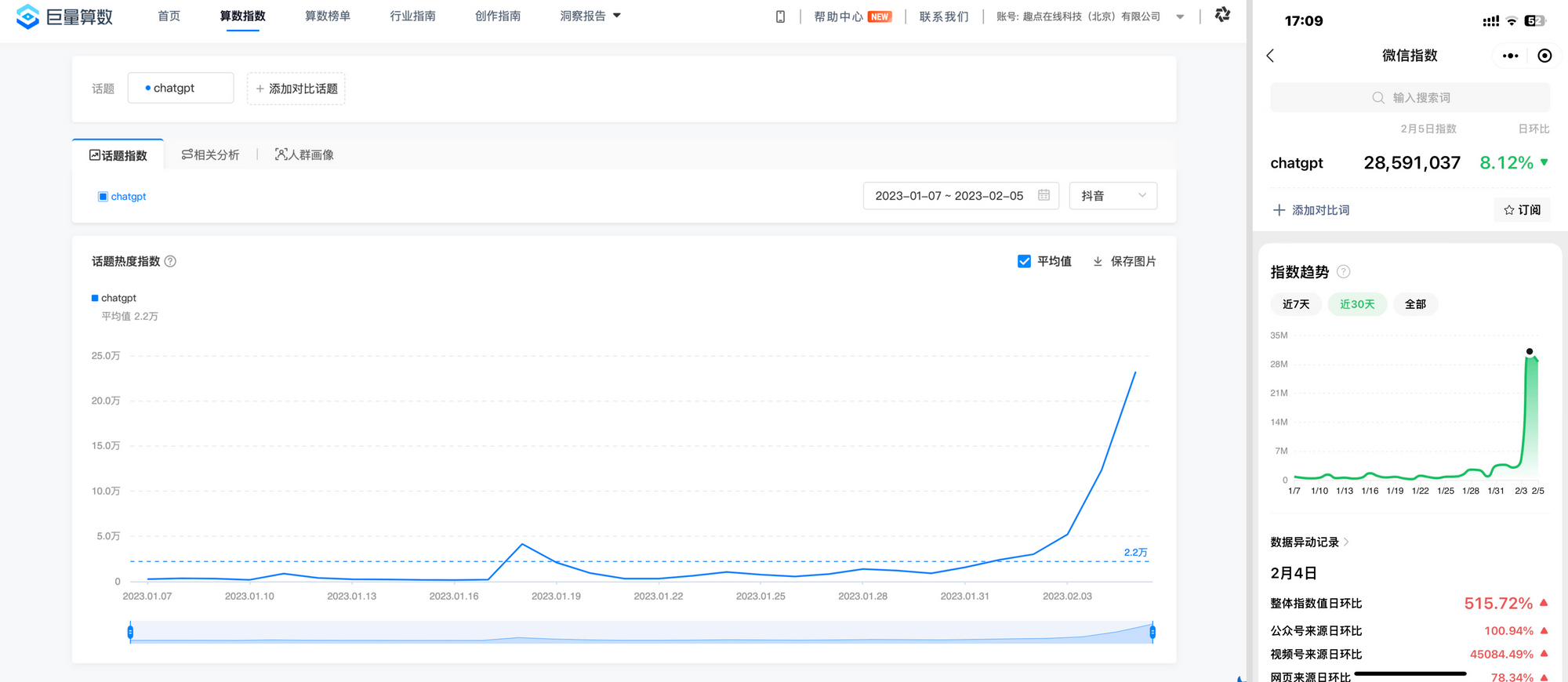Select 近7天 range option
This screenshot has height=682, width=1568.
1296,304
